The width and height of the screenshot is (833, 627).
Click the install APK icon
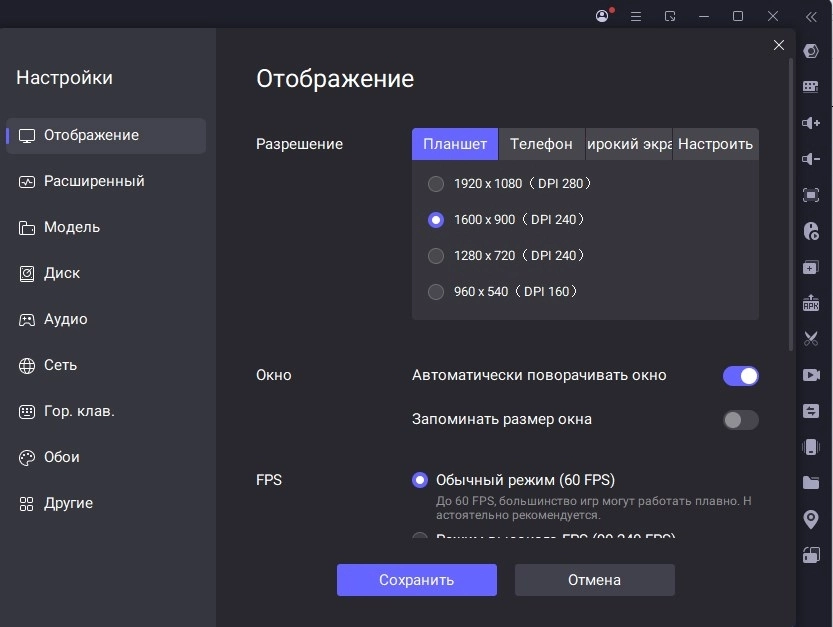pos(811,304)
